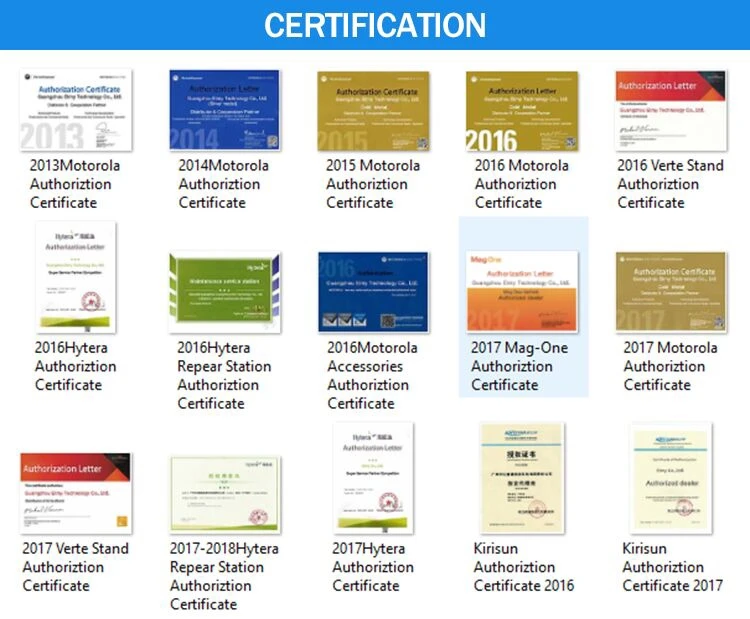The width and height of the screenshot is (750, 619).
Task: Click the '2017 Verte Stand Authoriztion Certificate' name
Action: [x=75, y=567]
